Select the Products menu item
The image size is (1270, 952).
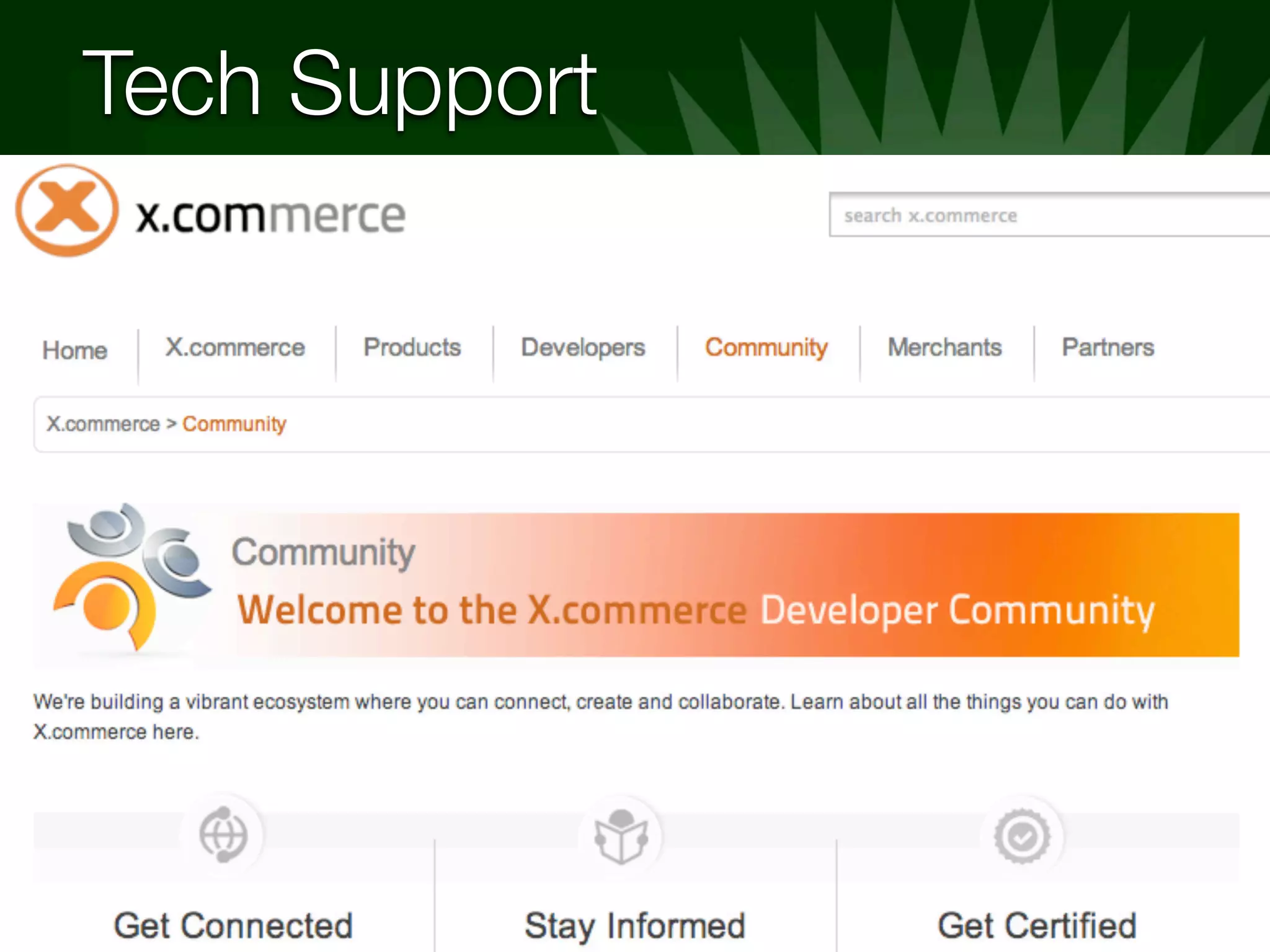tap(412, 348)
